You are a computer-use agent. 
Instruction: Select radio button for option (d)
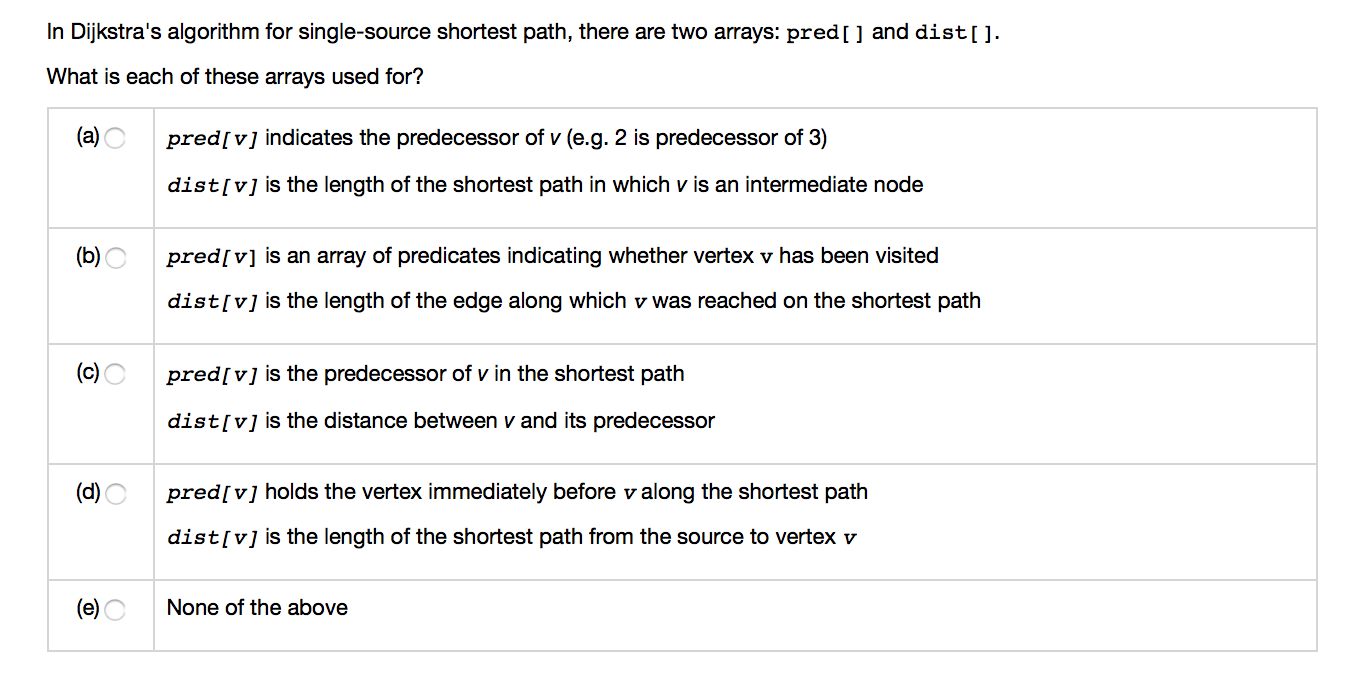pos(115,493)
